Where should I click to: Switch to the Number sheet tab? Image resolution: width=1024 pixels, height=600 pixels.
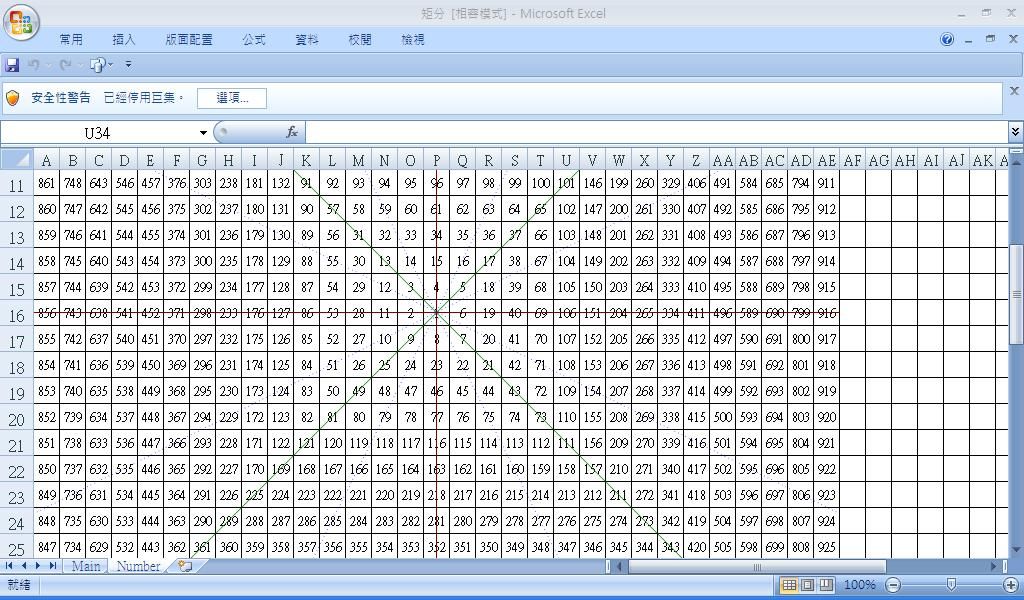pyautogui.click(x=138, y=566)
